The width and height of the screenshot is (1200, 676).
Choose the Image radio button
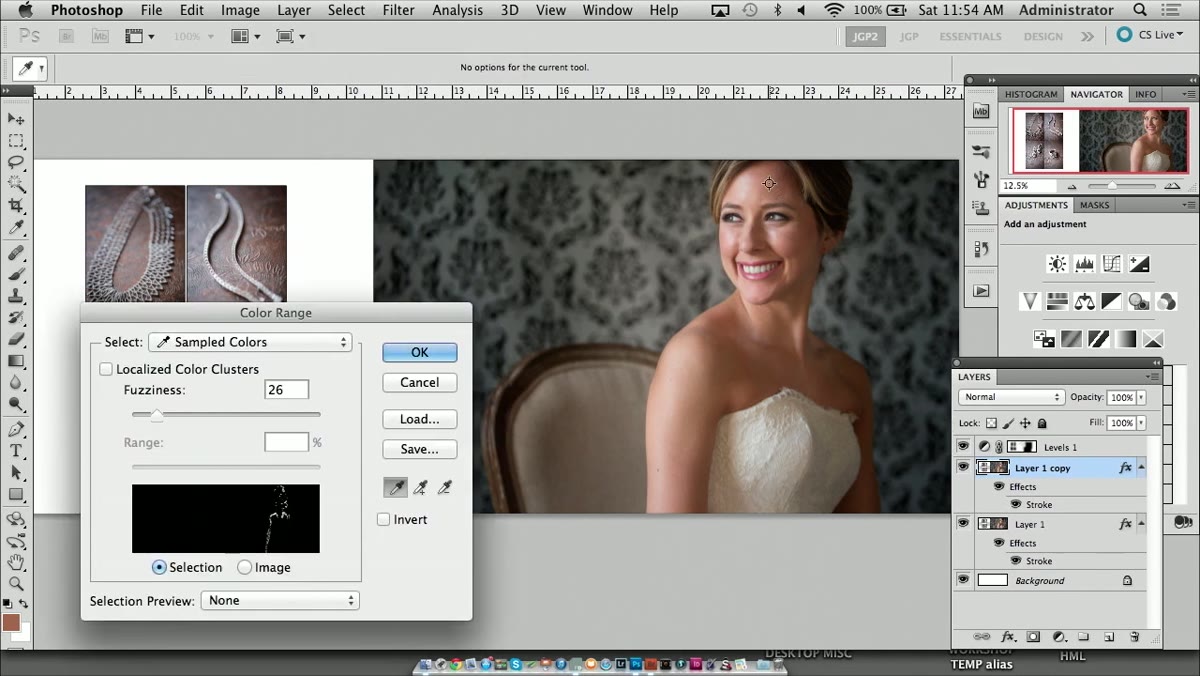(x=245, y=567)
